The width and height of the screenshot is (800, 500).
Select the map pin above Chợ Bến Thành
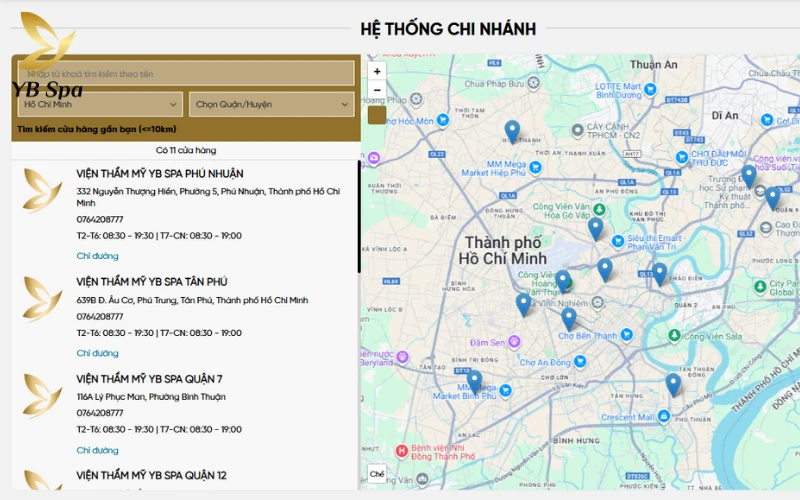click(x=568, y=319)
